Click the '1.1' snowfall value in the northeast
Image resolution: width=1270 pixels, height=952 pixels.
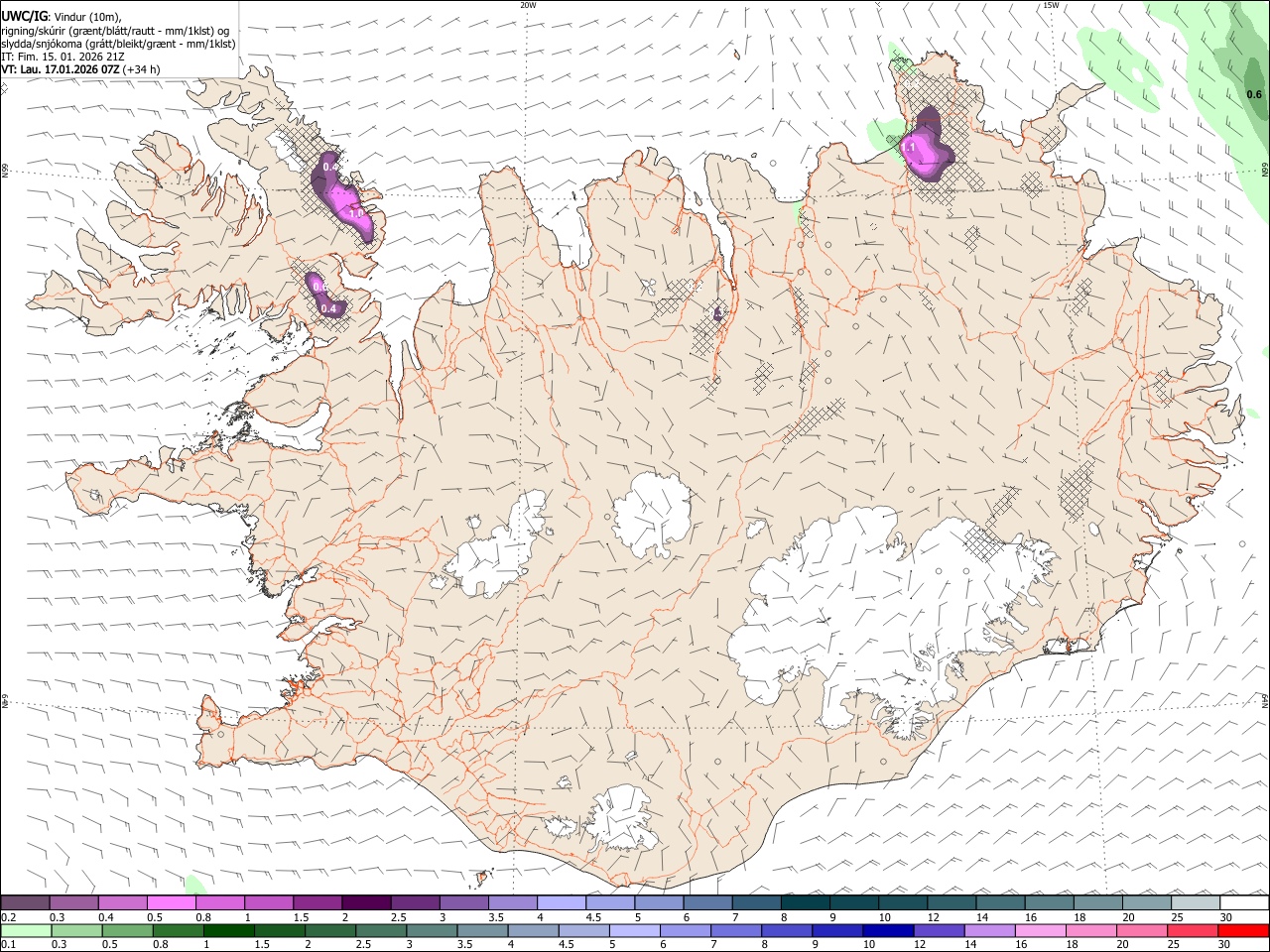click(x=908, y=147)
